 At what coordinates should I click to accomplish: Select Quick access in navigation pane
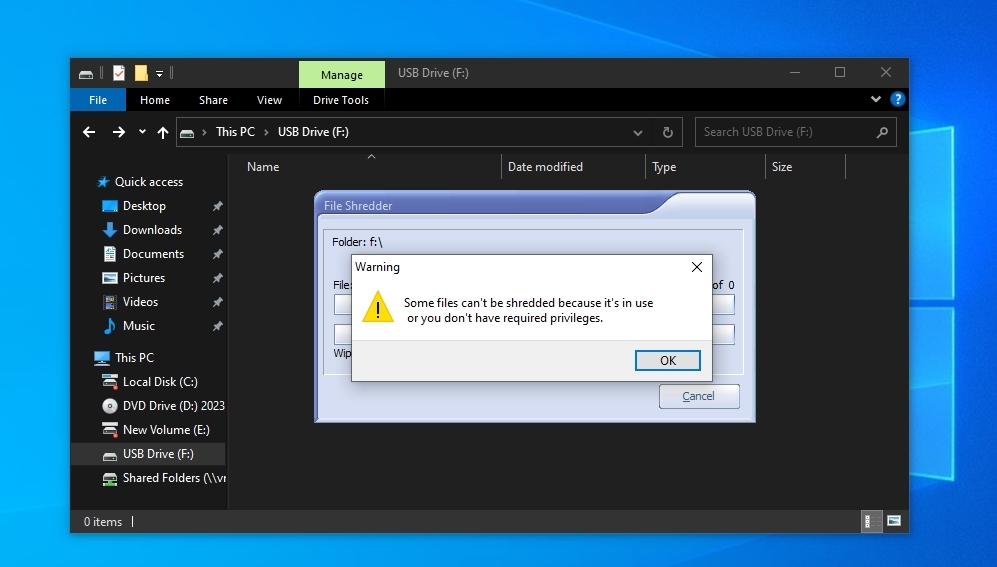149,182
